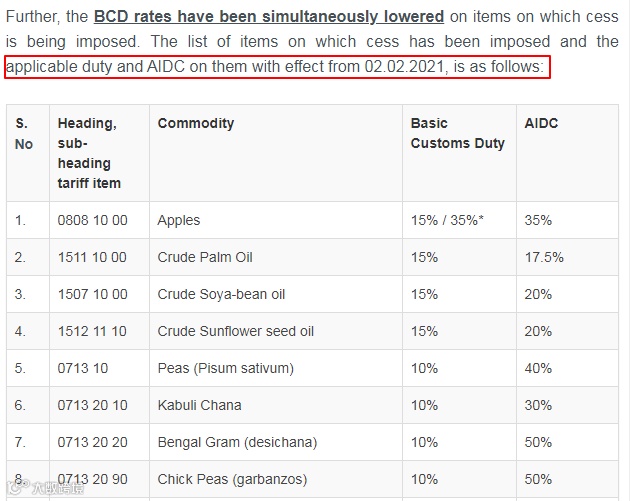Select the "S. No" column header
Viewport: 630px width, 501px height.
(x=24, y=133)
